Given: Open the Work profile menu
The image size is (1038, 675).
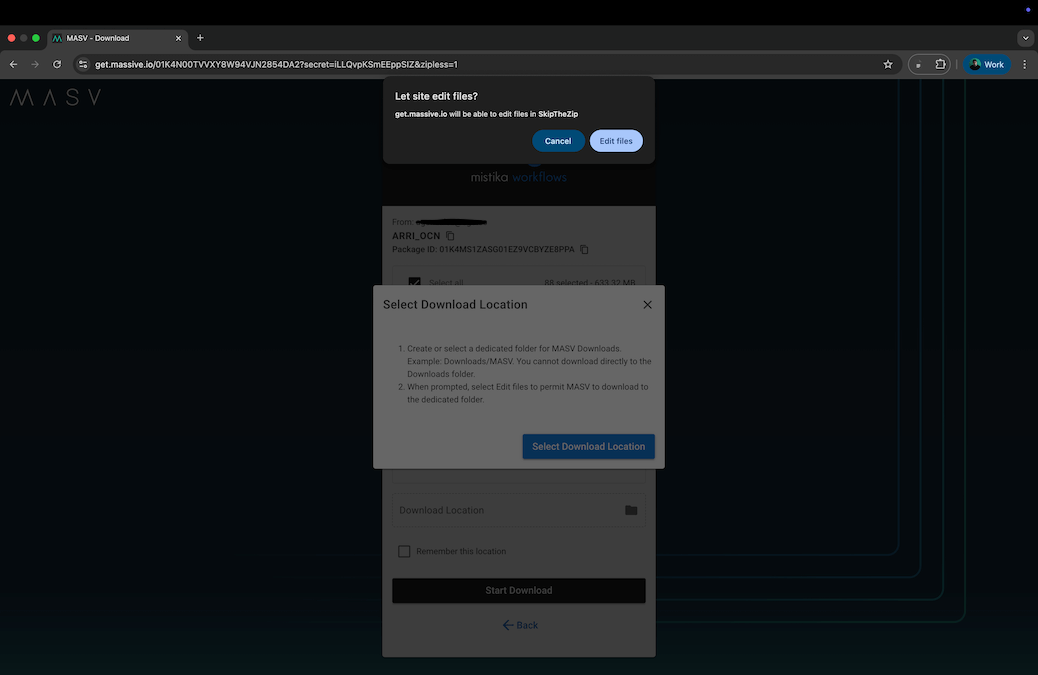Looking at the screenshot, I should coord(987,64).
